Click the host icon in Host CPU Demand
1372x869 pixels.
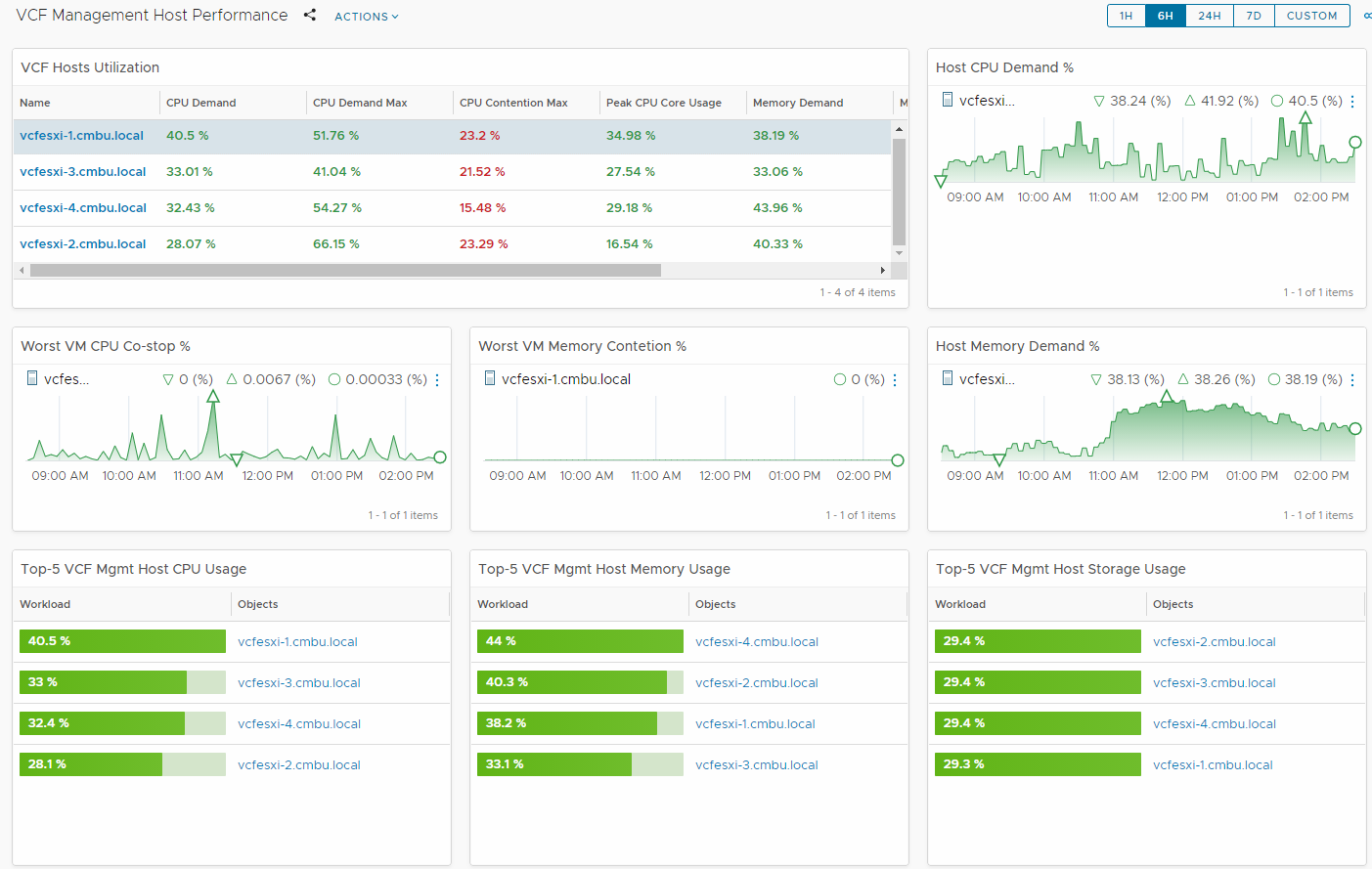click(x=947, y=100)
